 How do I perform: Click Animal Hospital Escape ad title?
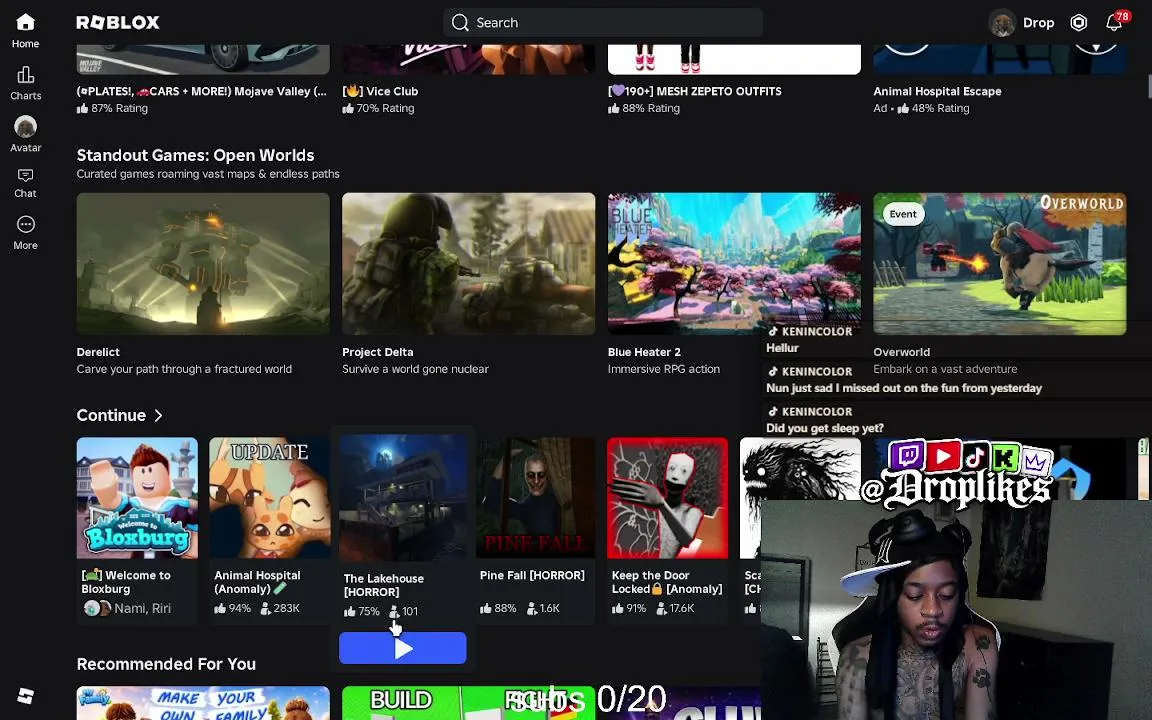pyautogui.click(x=937, y=91)
